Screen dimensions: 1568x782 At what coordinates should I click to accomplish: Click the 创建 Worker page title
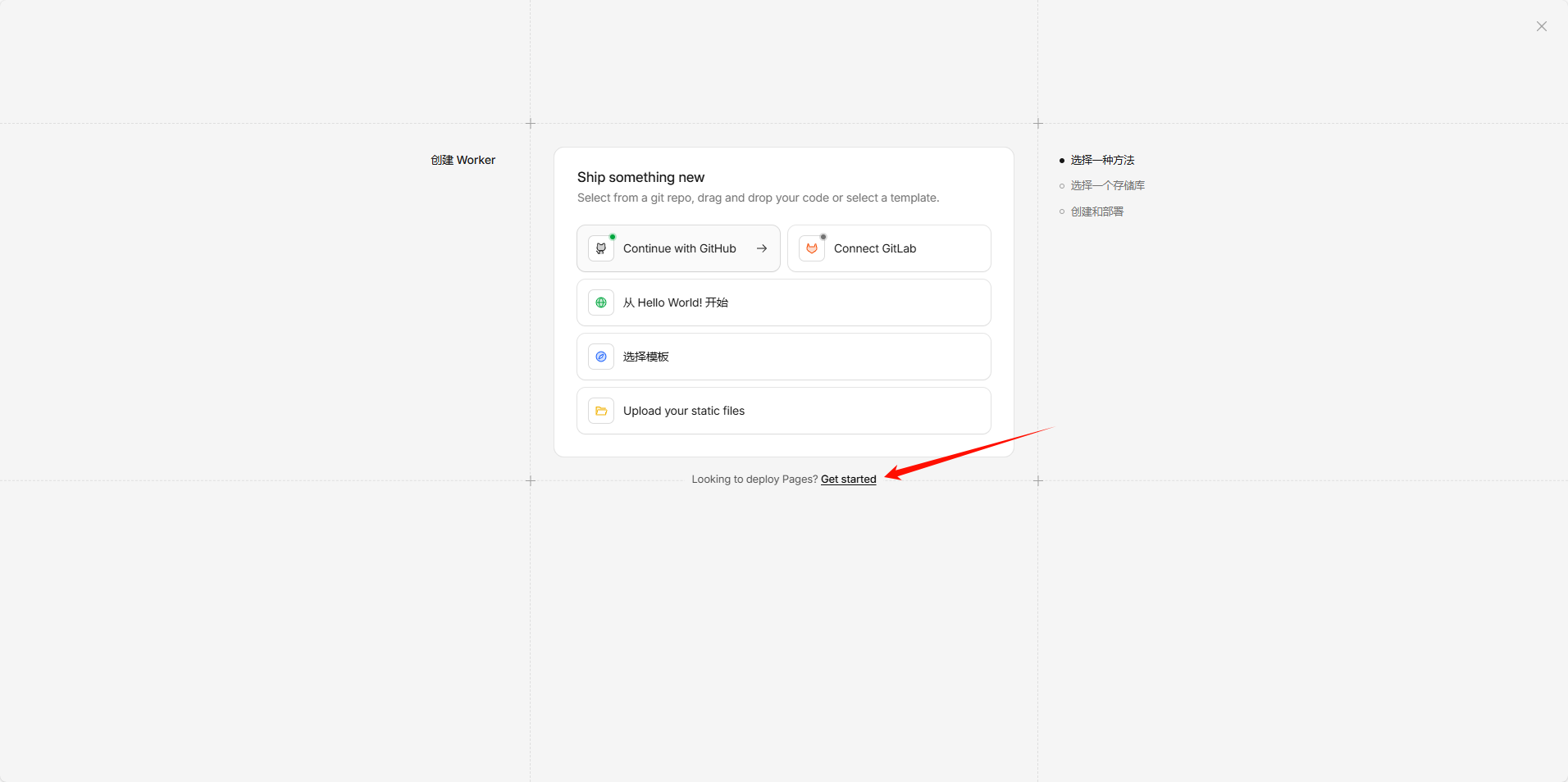coord(463,160)
